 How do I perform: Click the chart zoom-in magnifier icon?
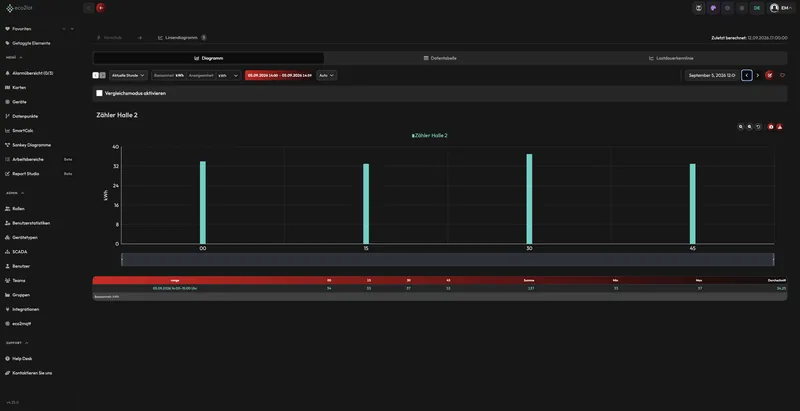741,126
